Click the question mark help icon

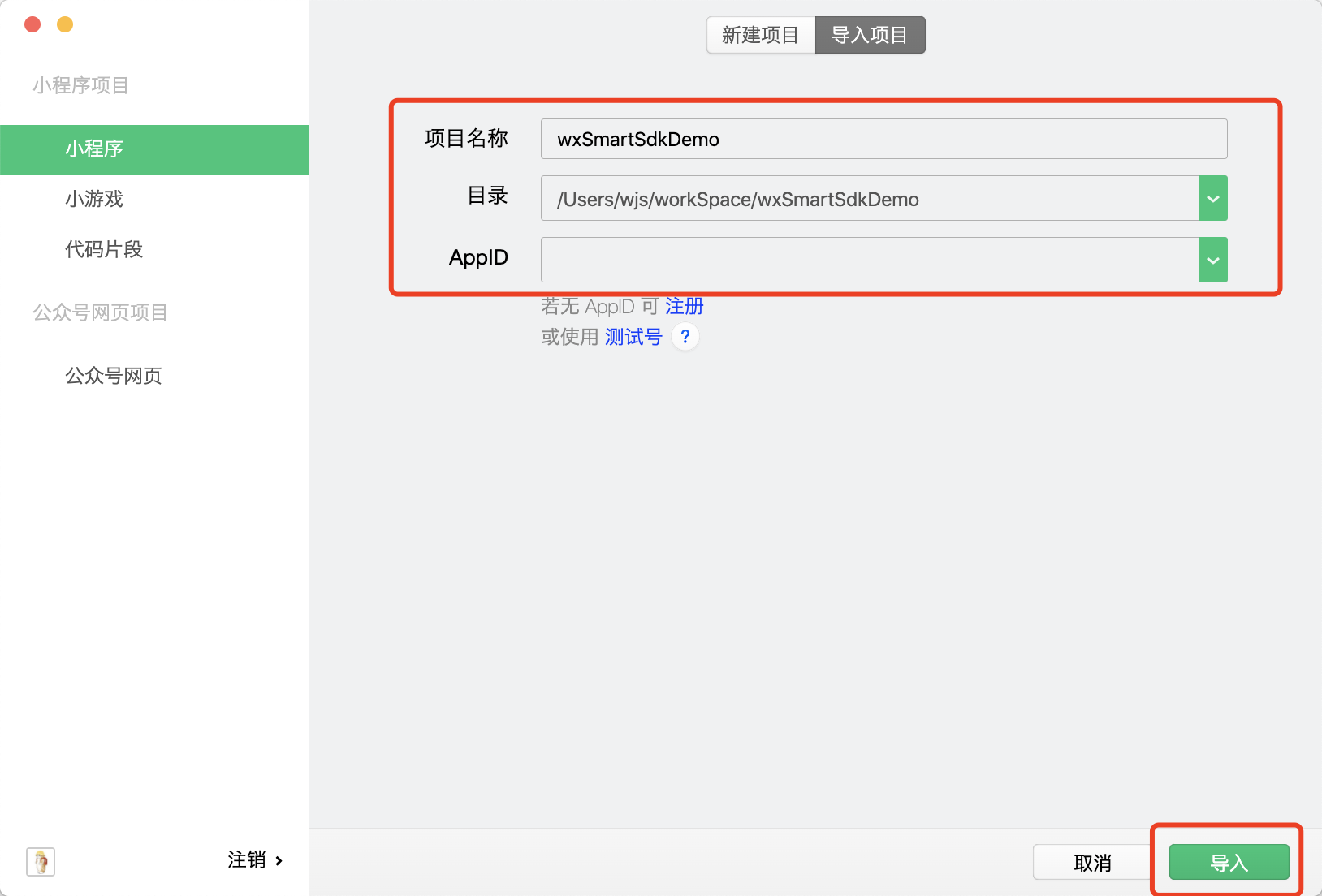coord(685,336)
